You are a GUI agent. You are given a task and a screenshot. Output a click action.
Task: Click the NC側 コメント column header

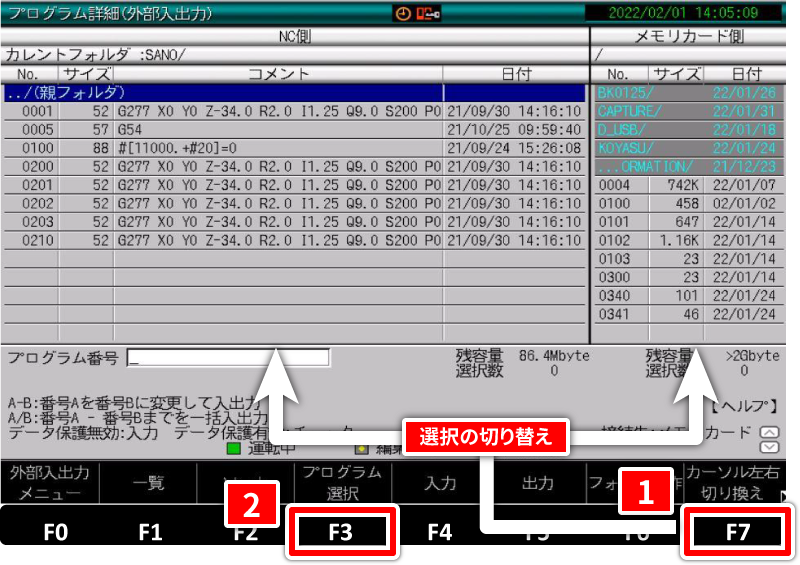[278, 75]
